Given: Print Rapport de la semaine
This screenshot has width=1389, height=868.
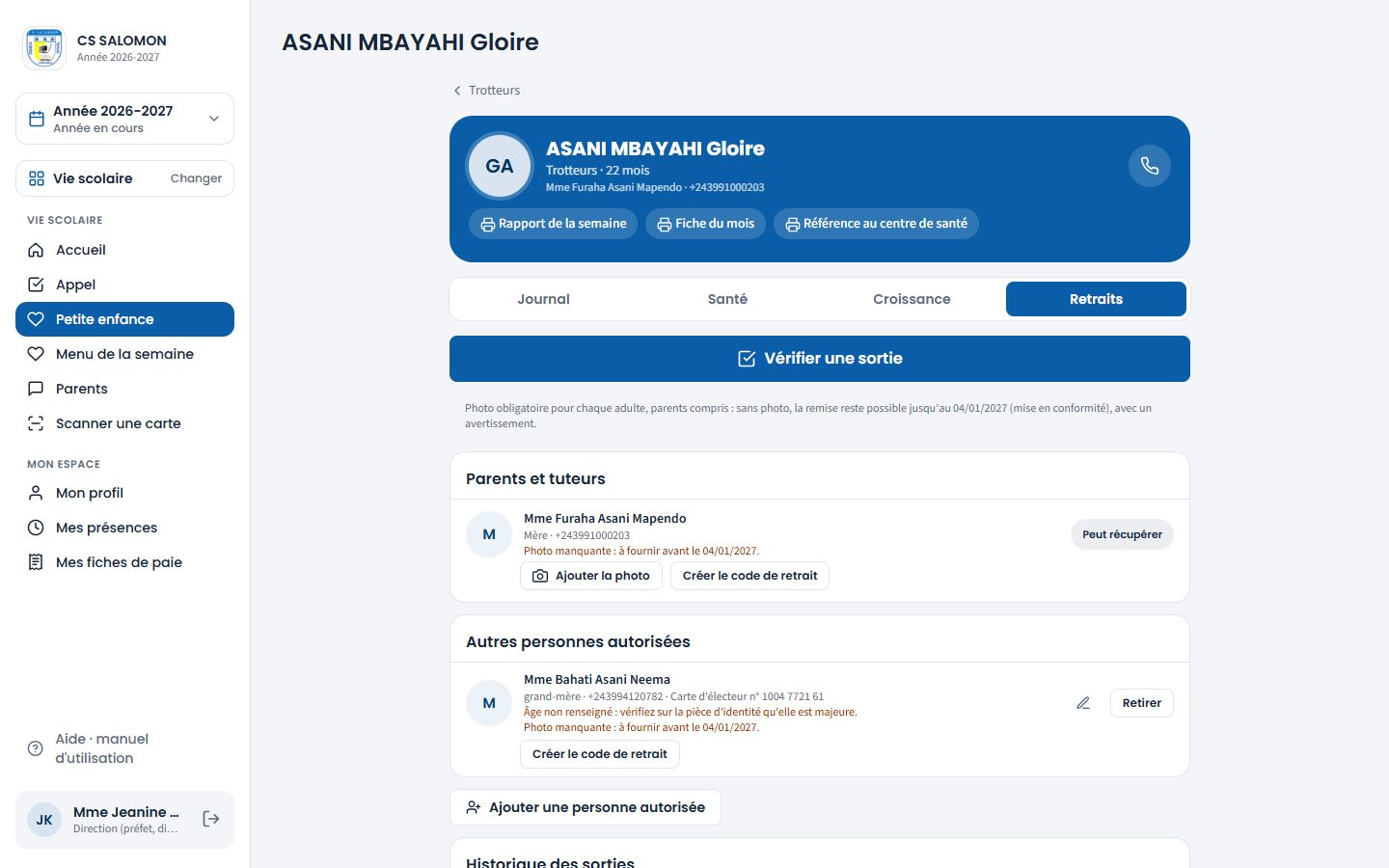Looking at the screenshot, I should click(553, 224).
